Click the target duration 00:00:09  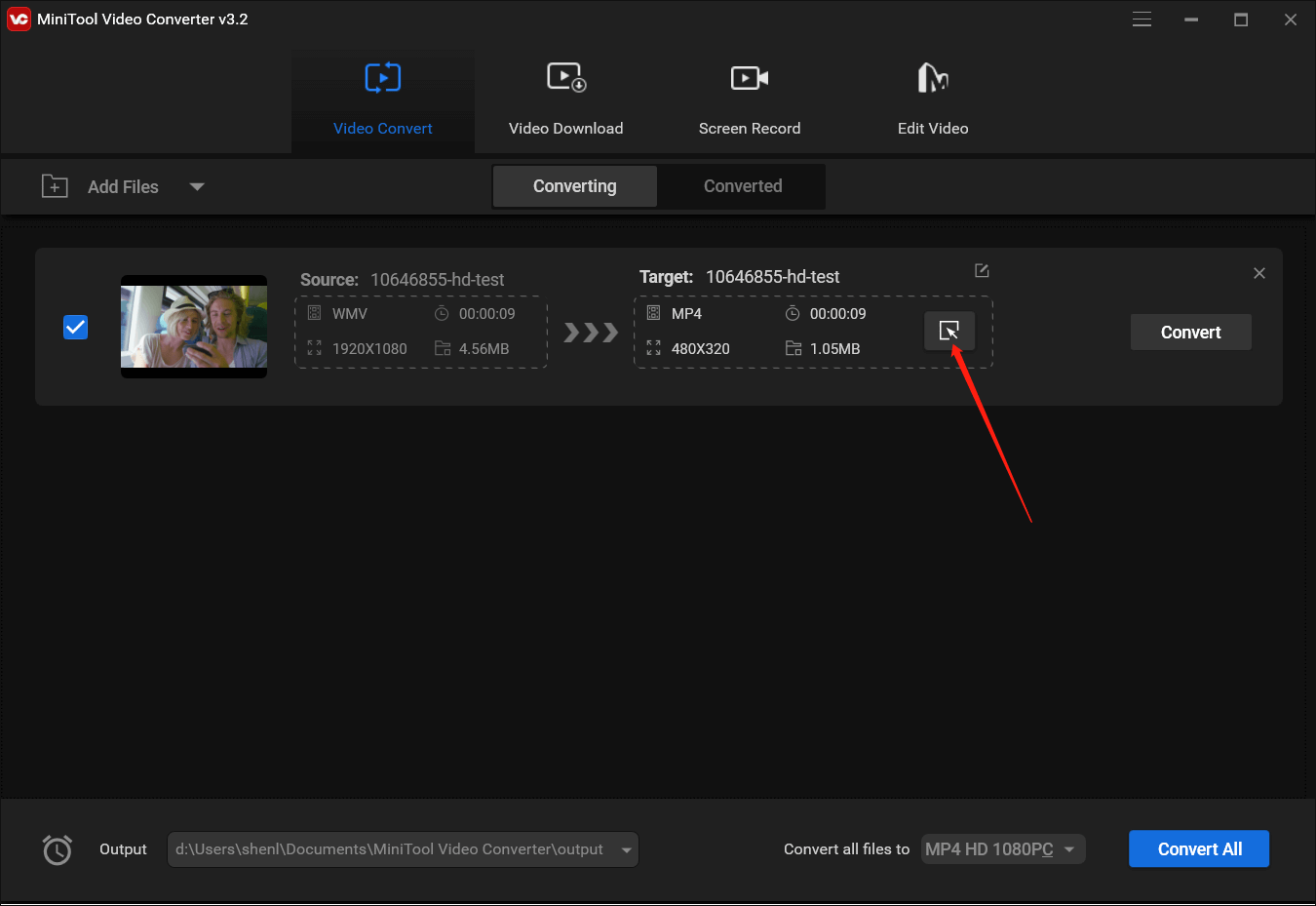pos(837,314)
